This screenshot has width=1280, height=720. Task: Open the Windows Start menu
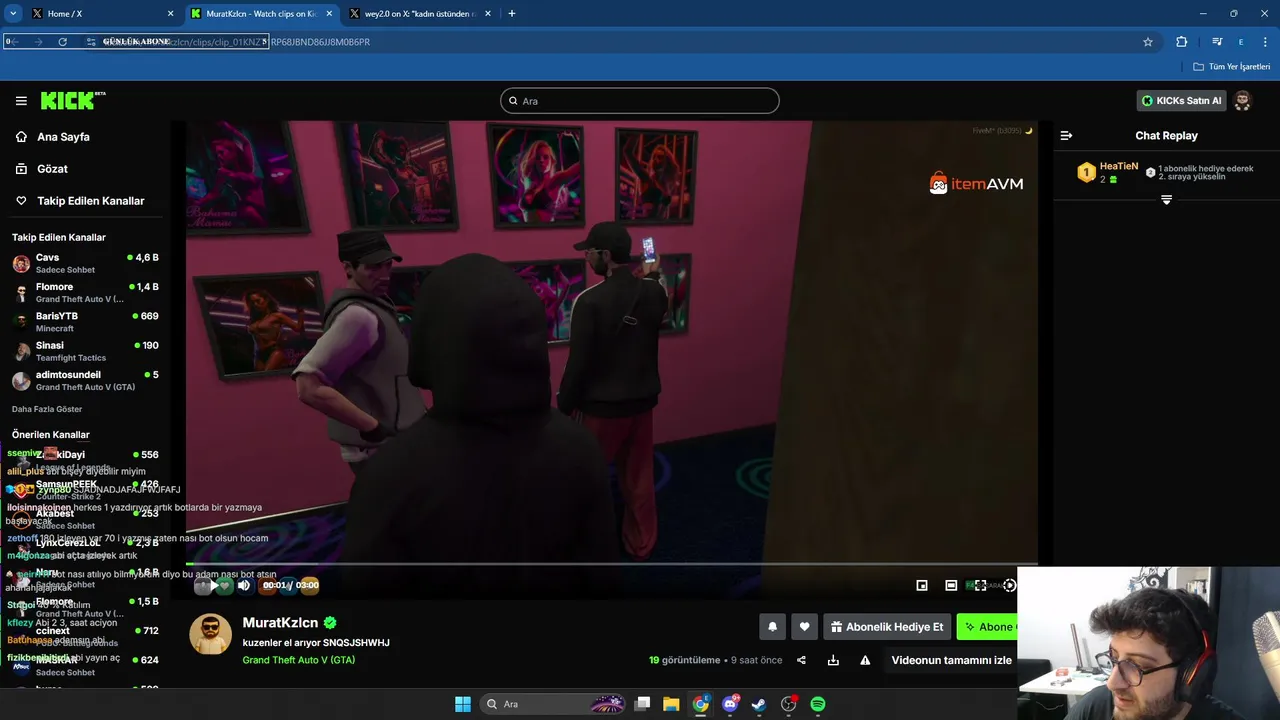tap(463, 704)
